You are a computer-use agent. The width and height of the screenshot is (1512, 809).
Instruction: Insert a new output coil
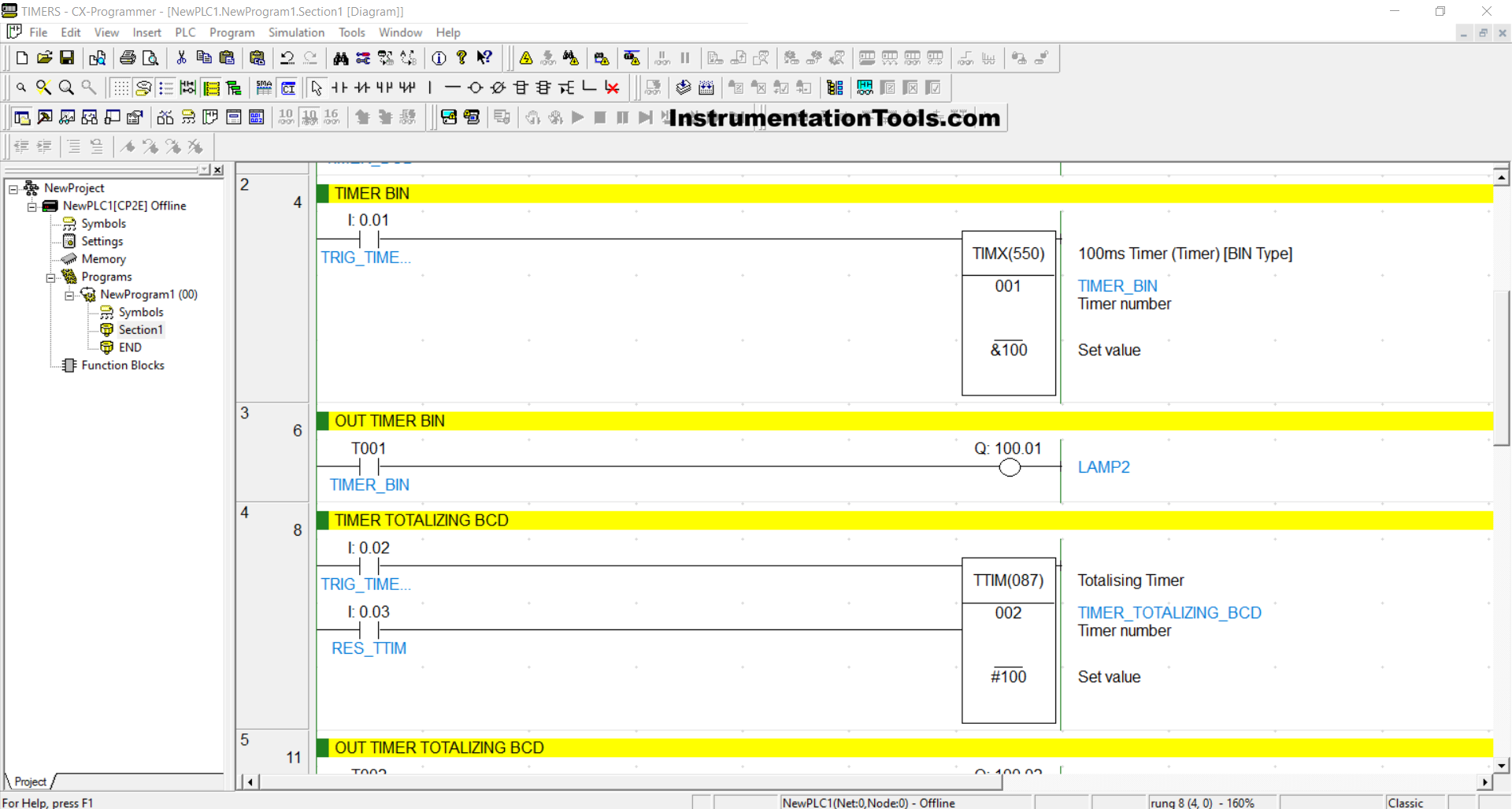tap(475, 87)
